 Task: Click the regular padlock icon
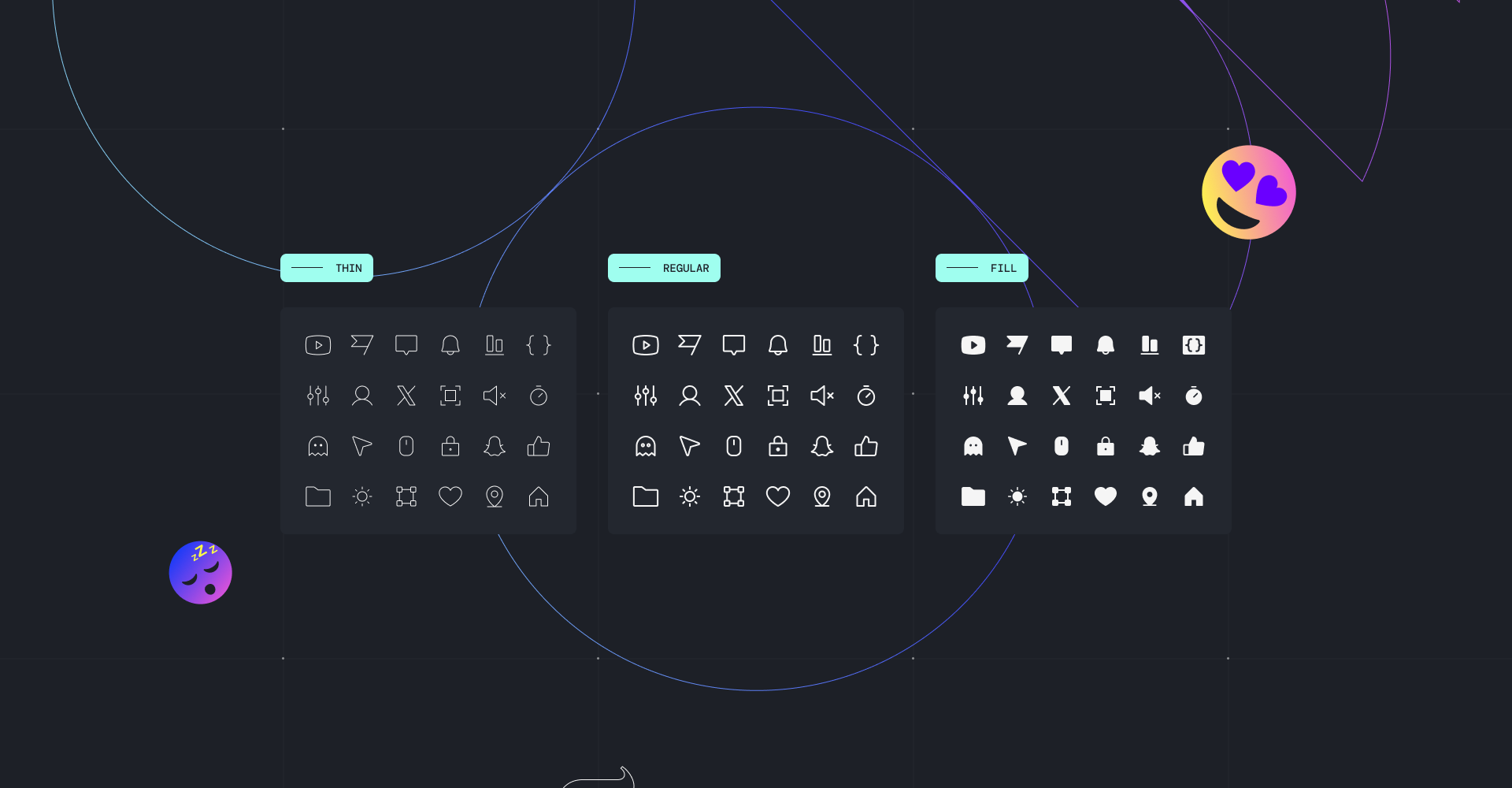(x=778, y=447)
